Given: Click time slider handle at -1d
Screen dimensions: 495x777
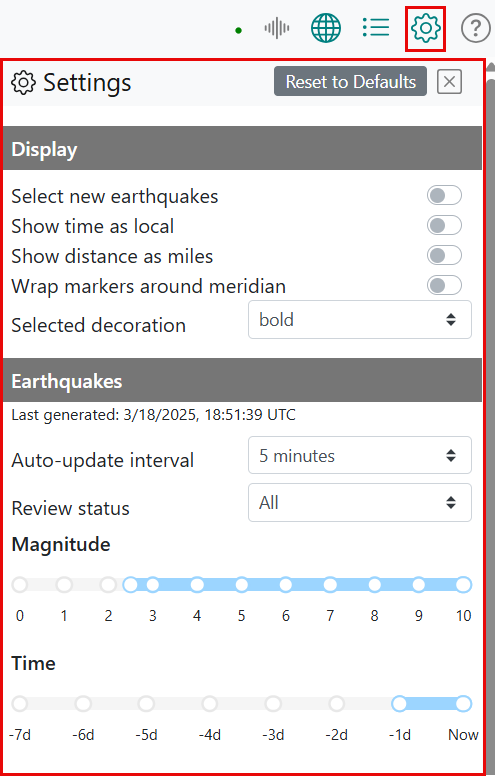Looking at the screenshot, I should pyautogui.click(x=399, y=704).
